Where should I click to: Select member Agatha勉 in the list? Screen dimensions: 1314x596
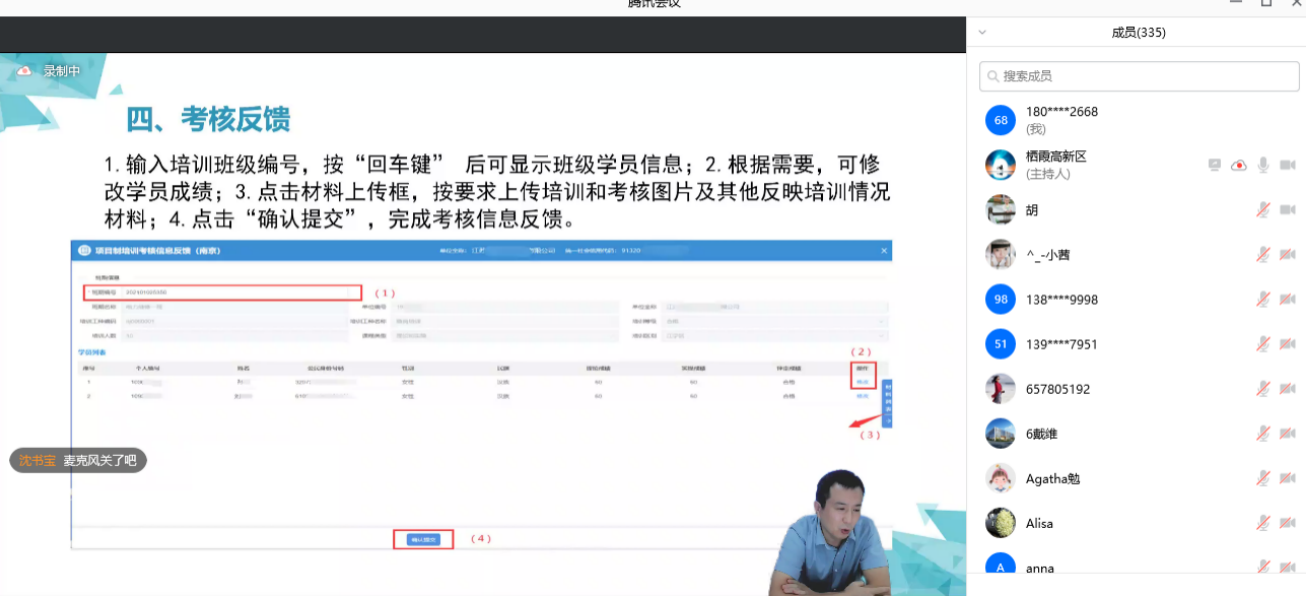1052,479
